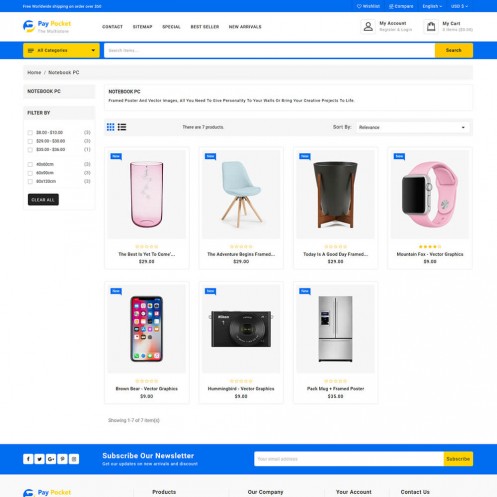Screen dimensions: 497x497
Task: Switch to grid view layout
Action: point(110,127)
